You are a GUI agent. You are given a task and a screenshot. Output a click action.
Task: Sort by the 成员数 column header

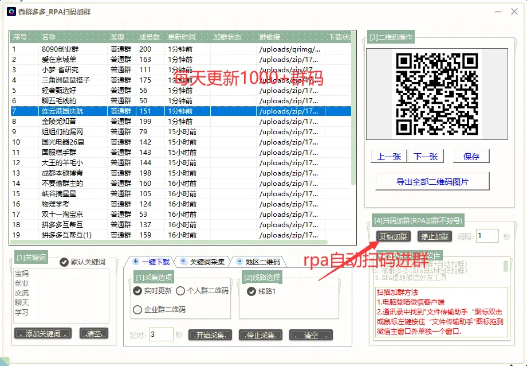tap(150, 37)
